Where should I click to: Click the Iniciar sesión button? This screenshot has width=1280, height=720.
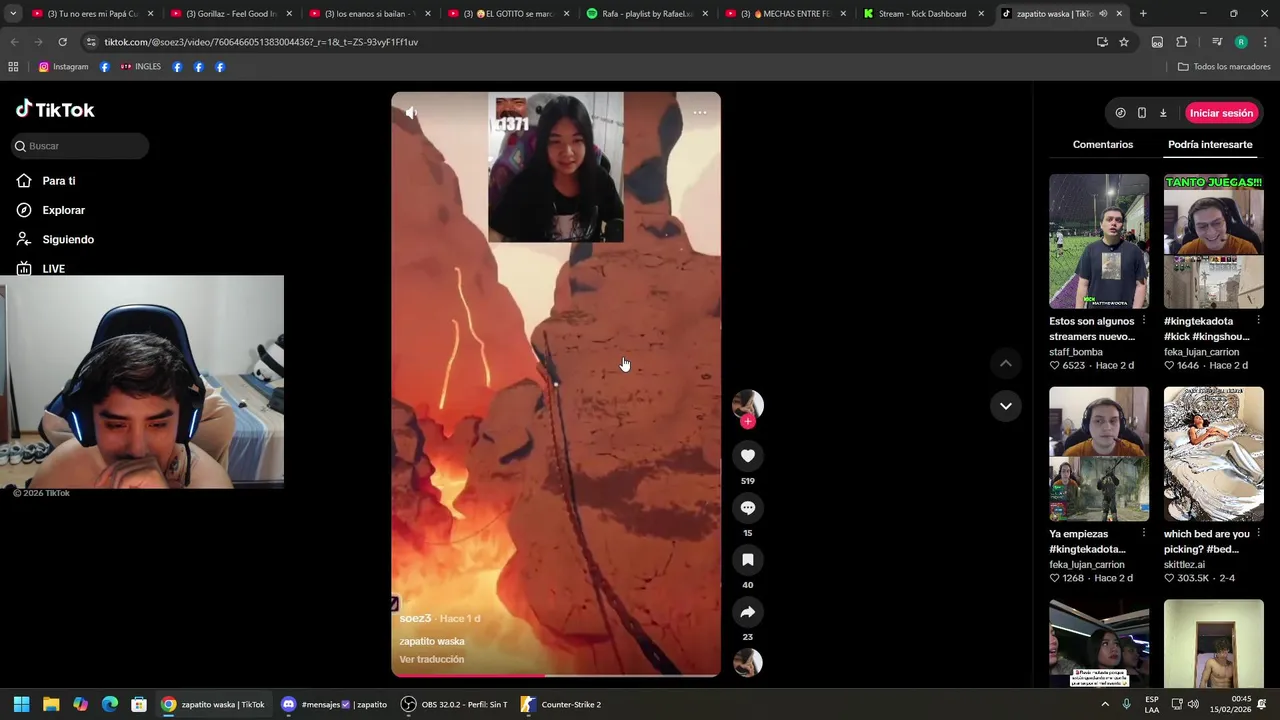point(1221,113)
